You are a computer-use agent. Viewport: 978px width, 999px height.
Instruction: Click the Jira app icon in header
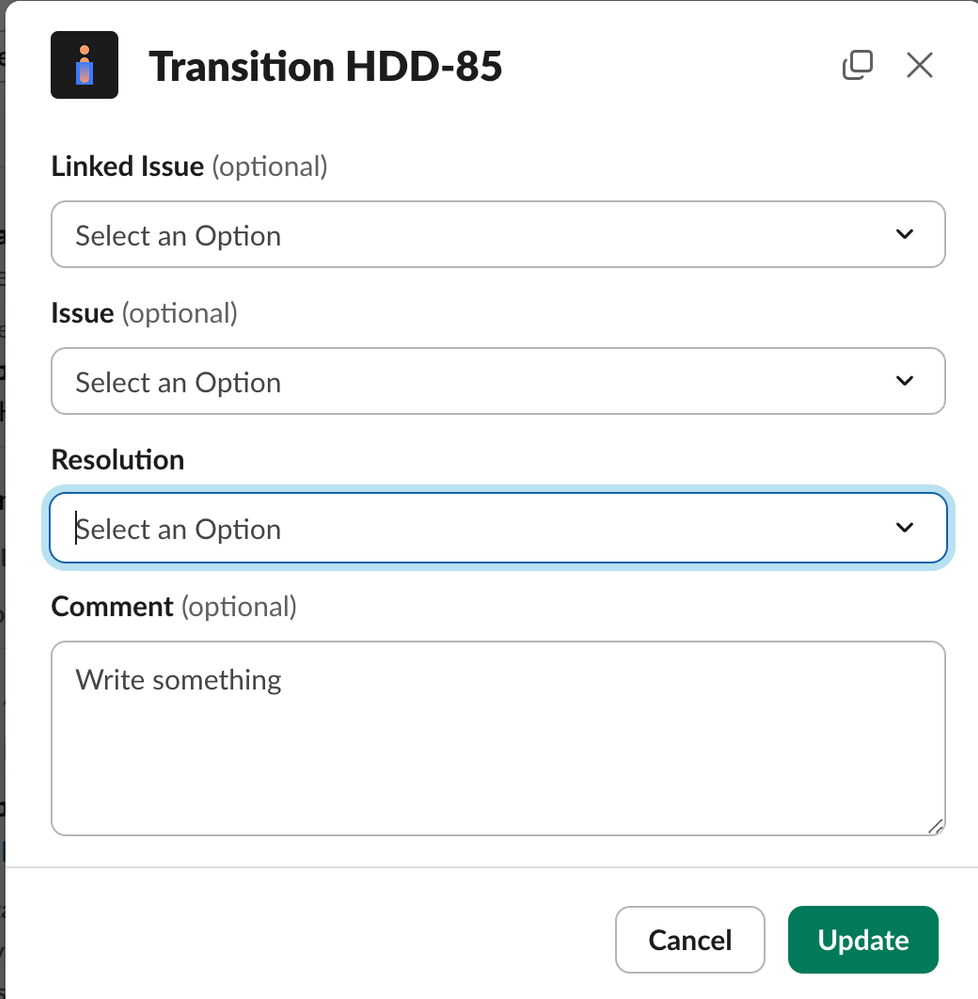(85, 65)
